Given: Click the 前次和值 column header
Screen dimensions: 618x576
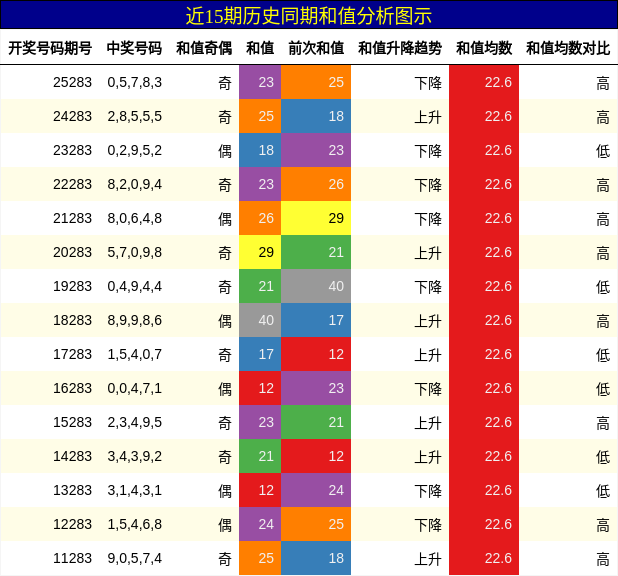Looking at the screenshot, I should pos(316,48).
